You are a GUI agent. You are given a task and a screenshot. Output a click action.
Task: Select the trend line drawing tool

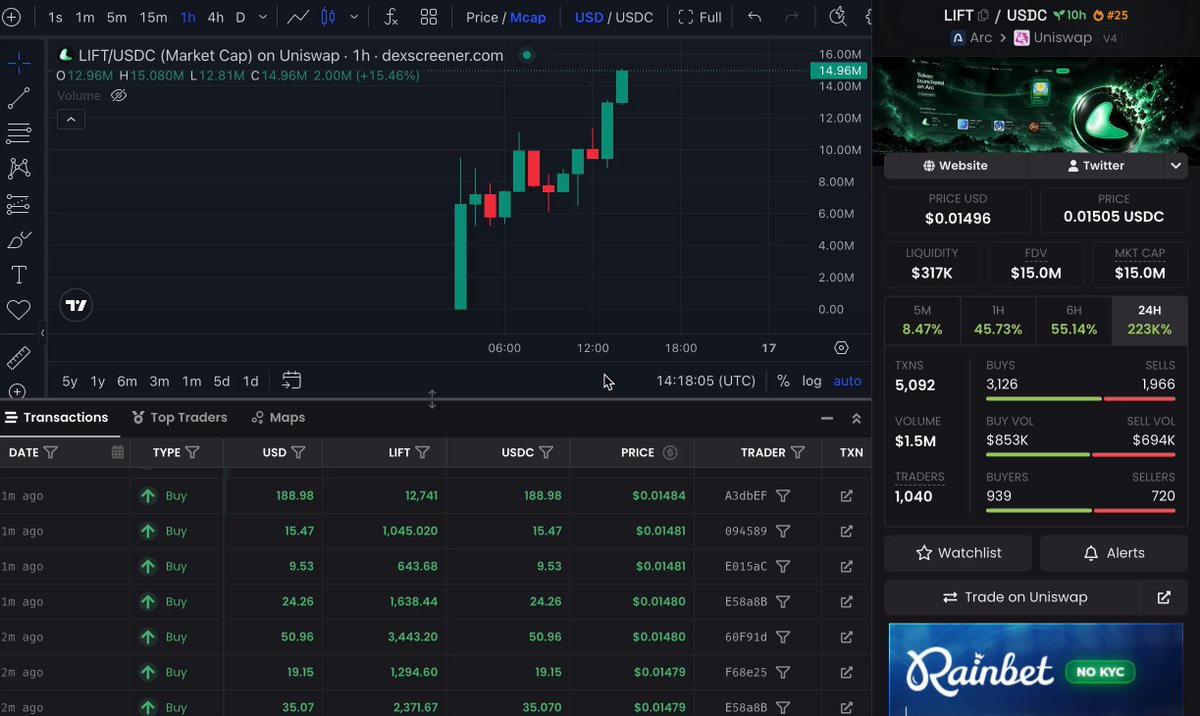tap(18, 98)
